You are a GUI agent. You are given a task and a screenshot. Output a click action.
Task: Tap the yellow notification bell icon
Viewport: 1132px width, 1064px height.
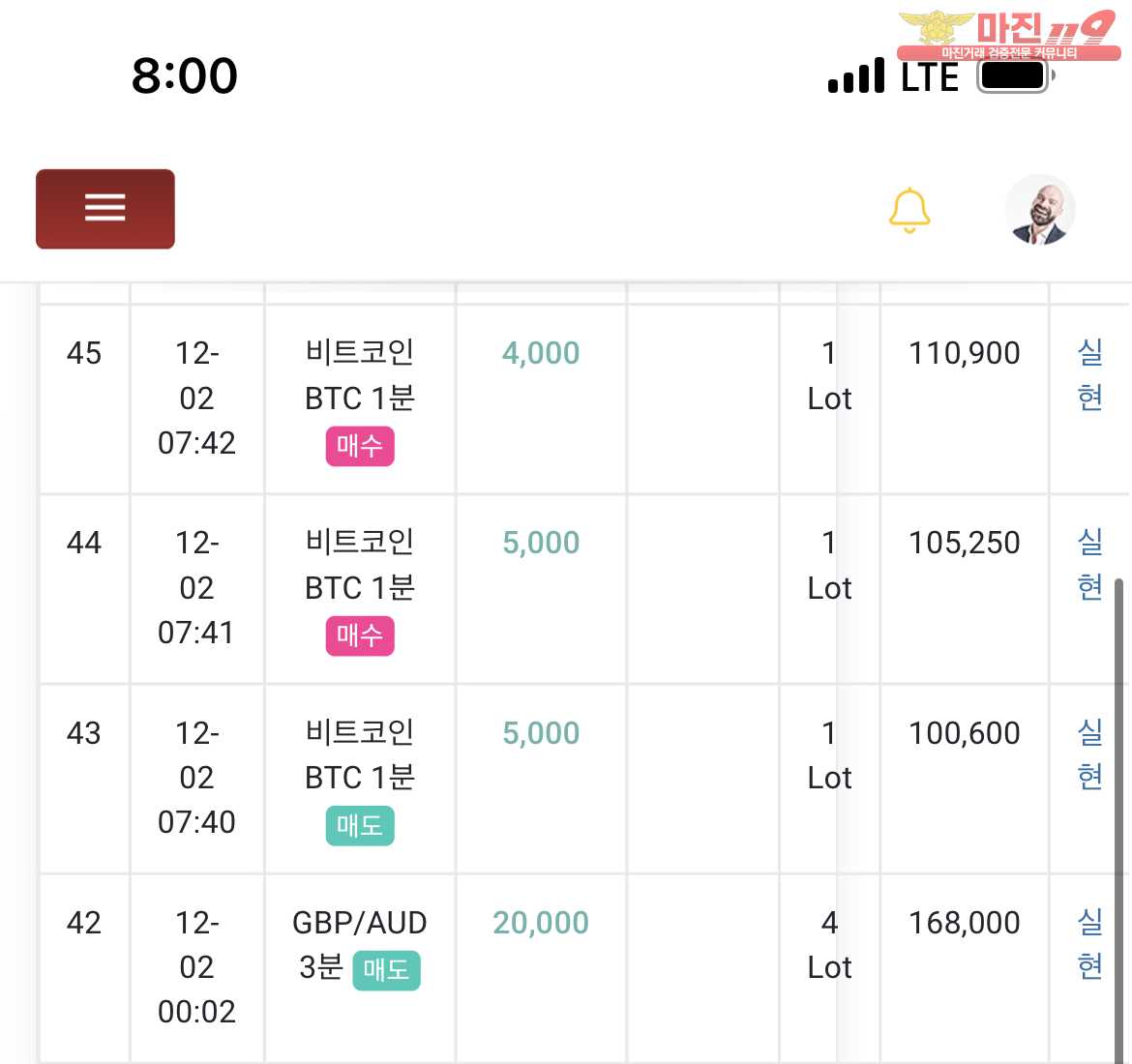pos(909,210)
